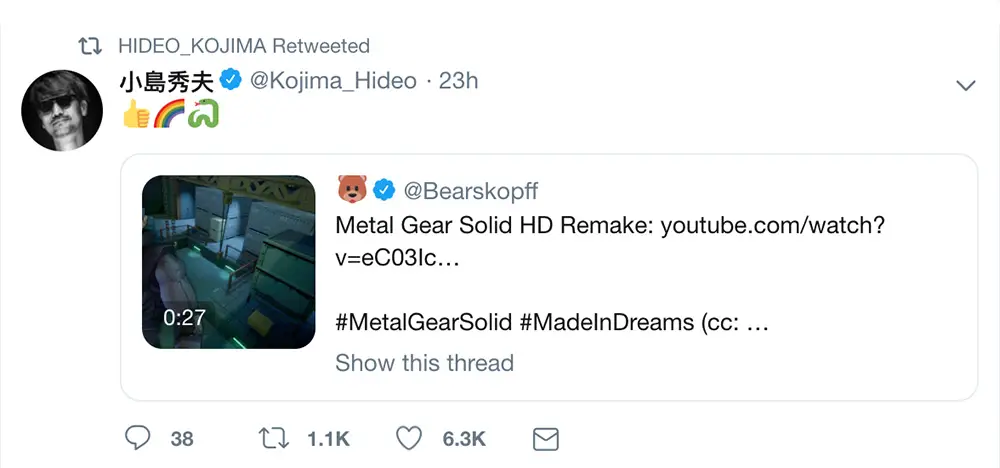1000x468 pixels.
Task: Click the envelope direct message icon
Action: [x=545, y=438]
